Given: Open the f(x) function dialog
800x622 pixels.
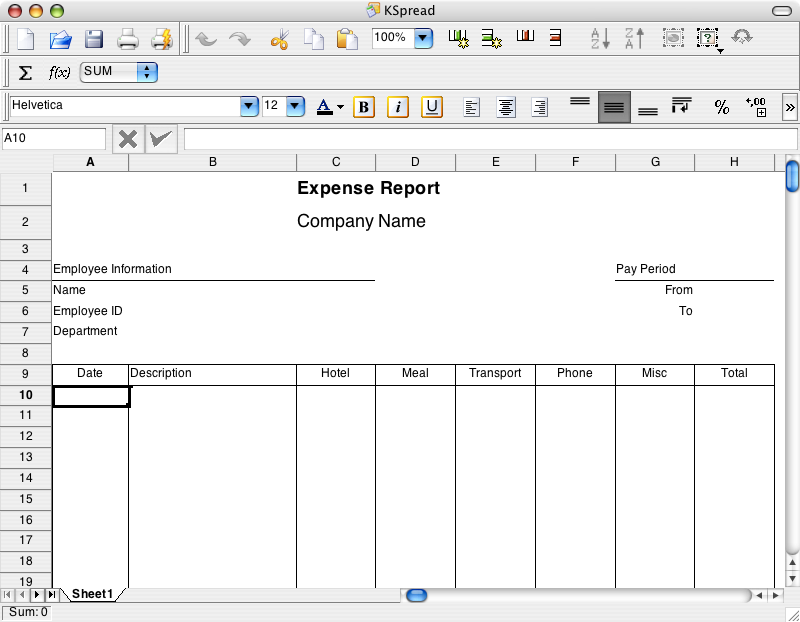Looking at the screenshot, I should [x=59, y=72].
